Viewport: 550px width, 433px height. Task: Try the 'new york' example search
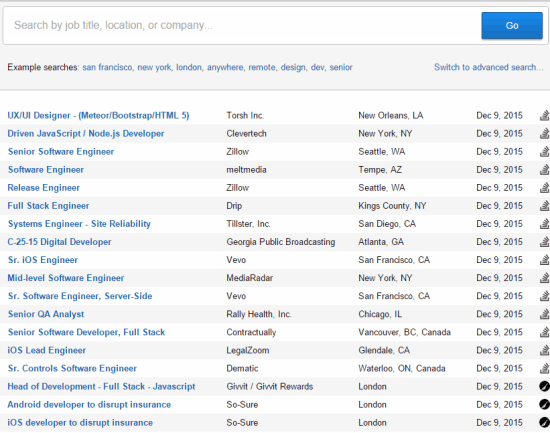click(154, 67)
